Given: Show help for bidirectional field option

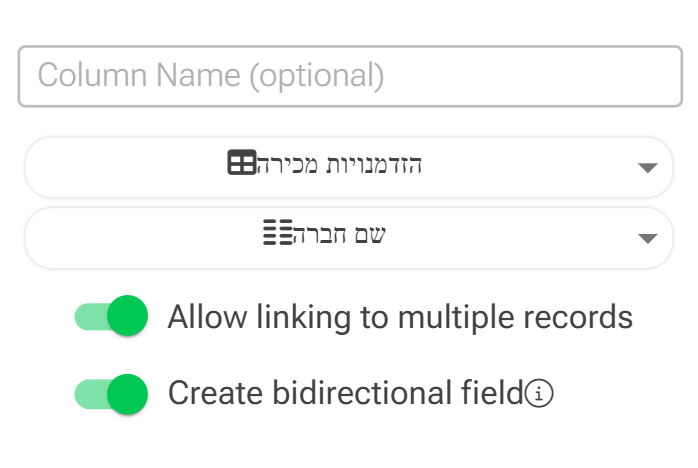Looking at the screenshot, I should coord(539,394).
